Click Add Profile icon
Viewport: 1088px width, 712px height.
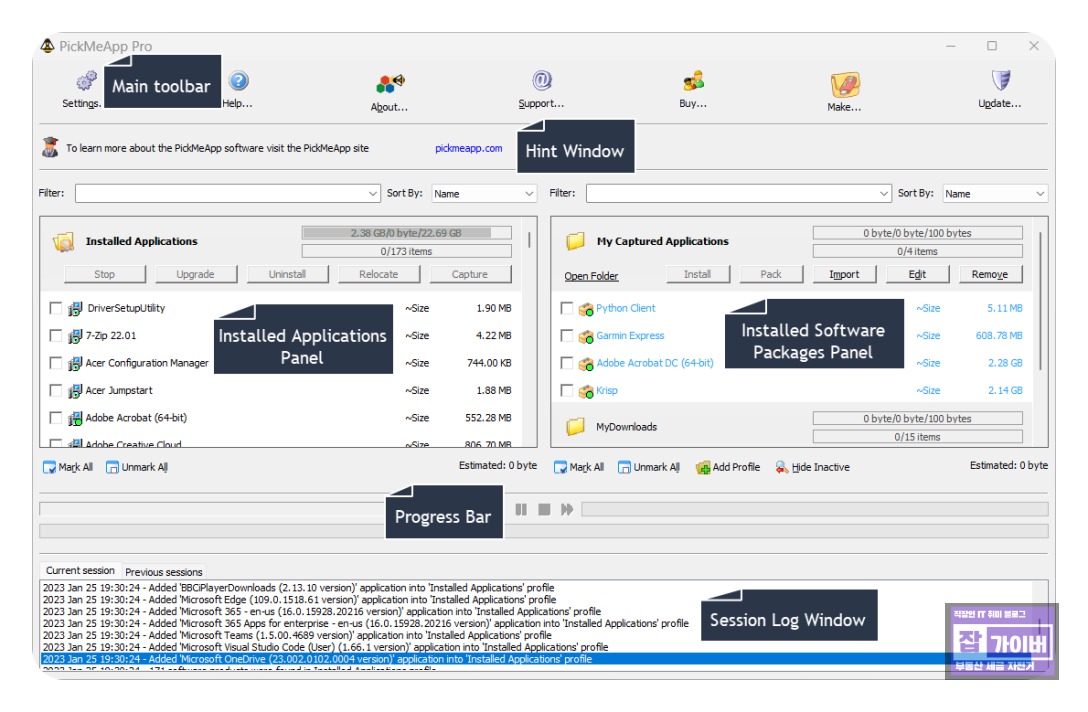point(703,468)
